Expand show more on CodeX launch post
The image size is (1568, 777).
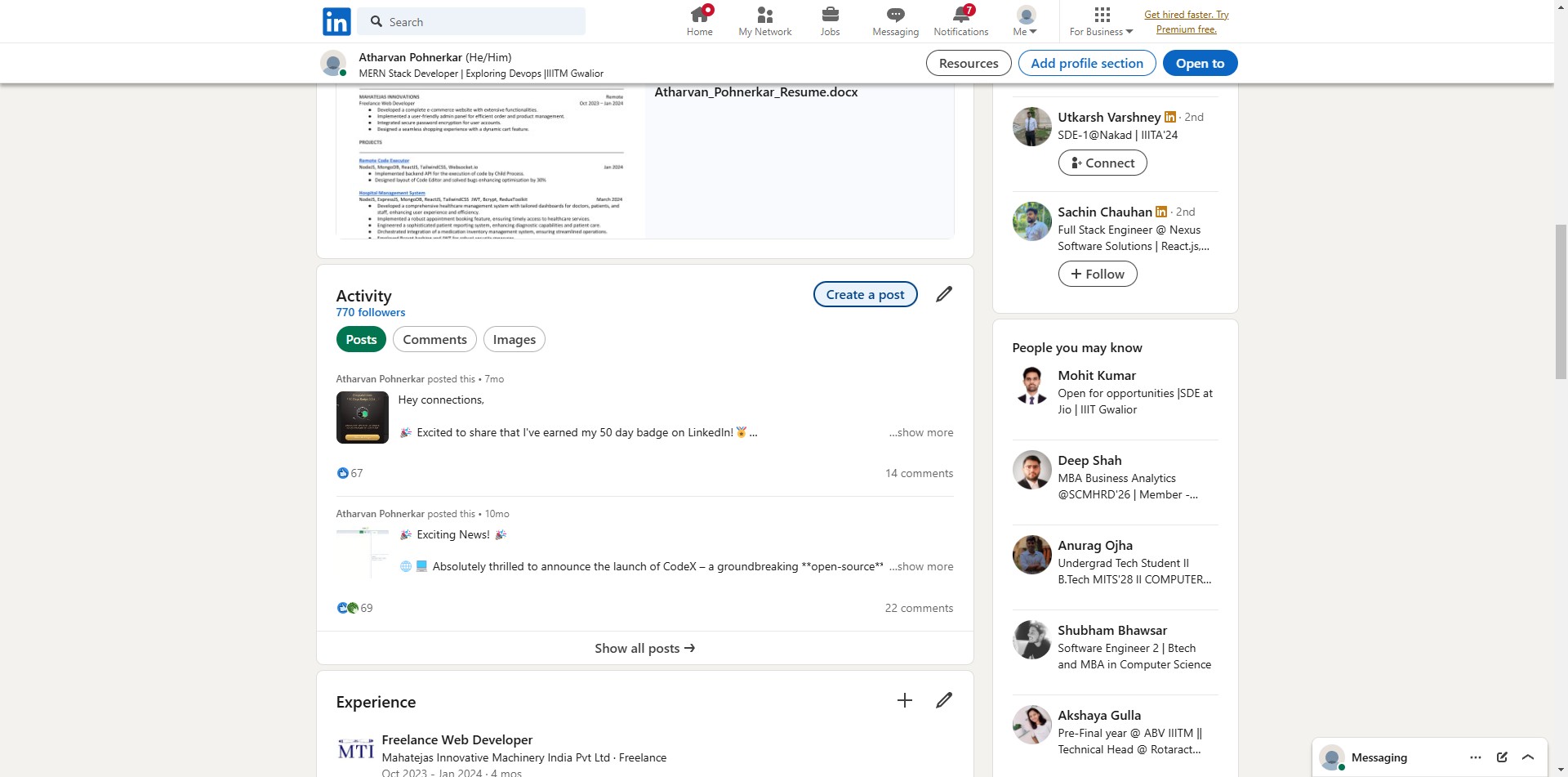920,566
